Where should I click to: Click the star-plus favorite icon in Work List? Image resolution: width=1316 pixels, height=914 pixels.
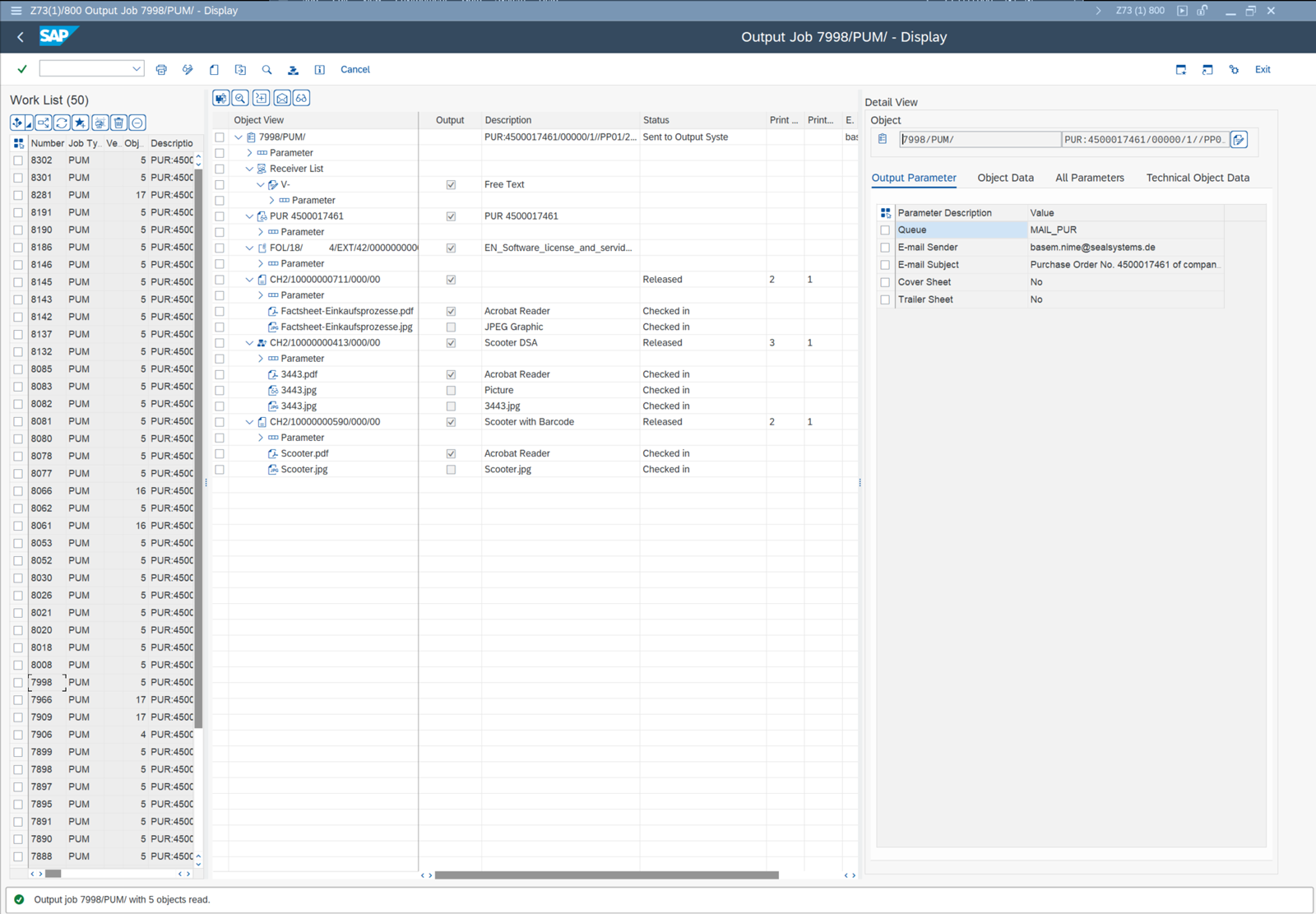[x=80, y=123]
